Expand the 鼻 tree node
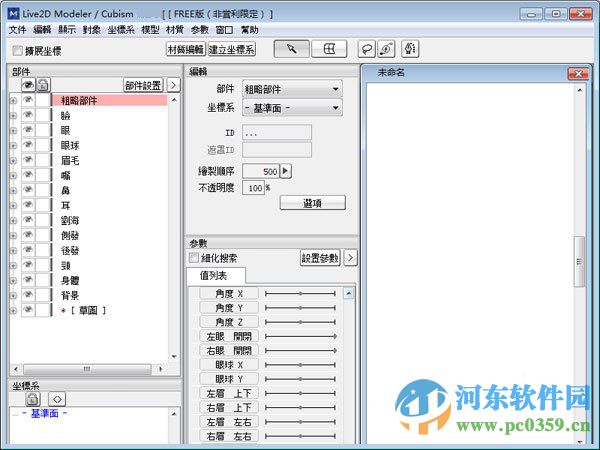Screen dimensions: 600x450 tap(13, 191)
